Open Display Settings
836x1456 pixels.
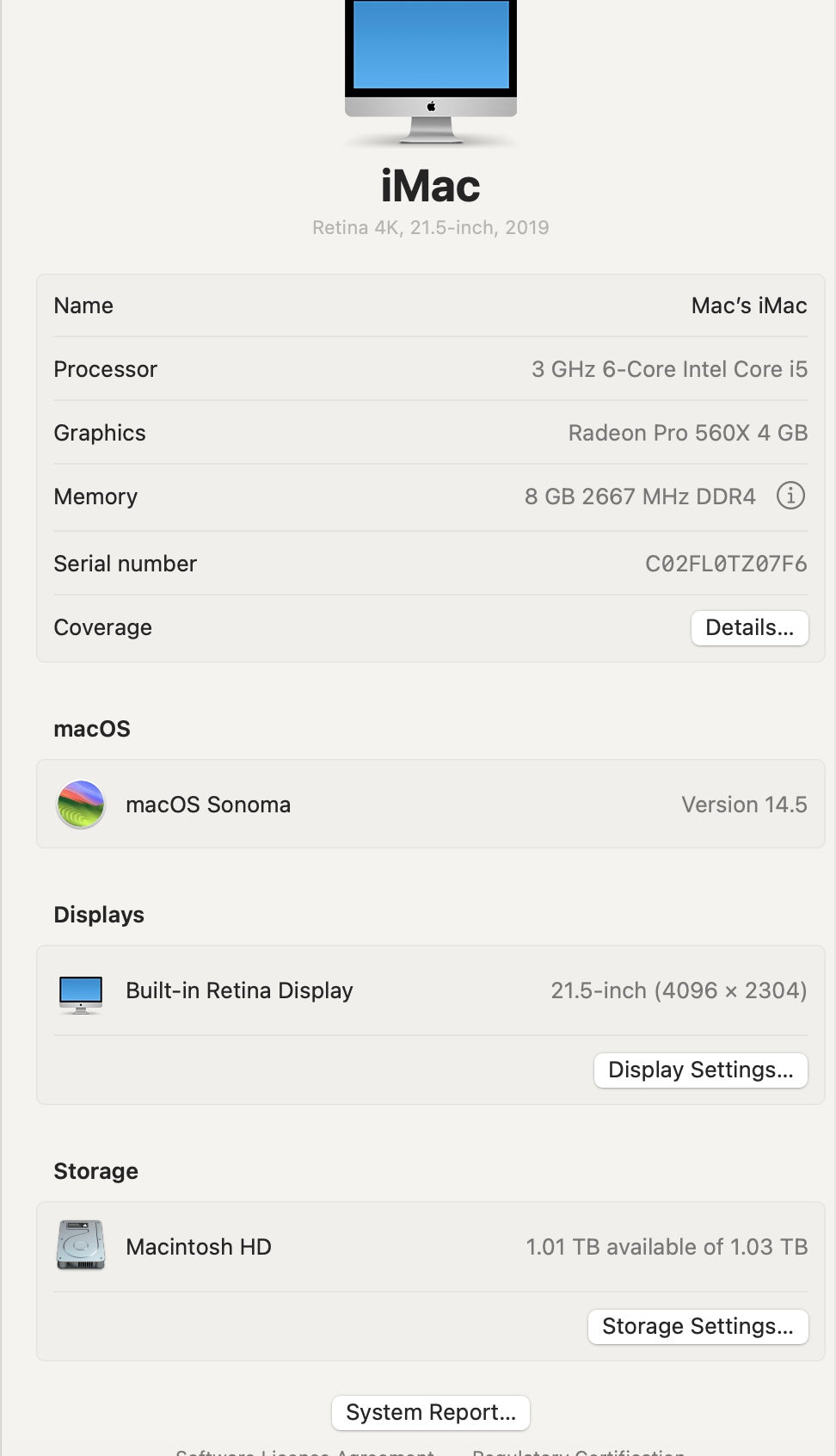(700, 1070)
